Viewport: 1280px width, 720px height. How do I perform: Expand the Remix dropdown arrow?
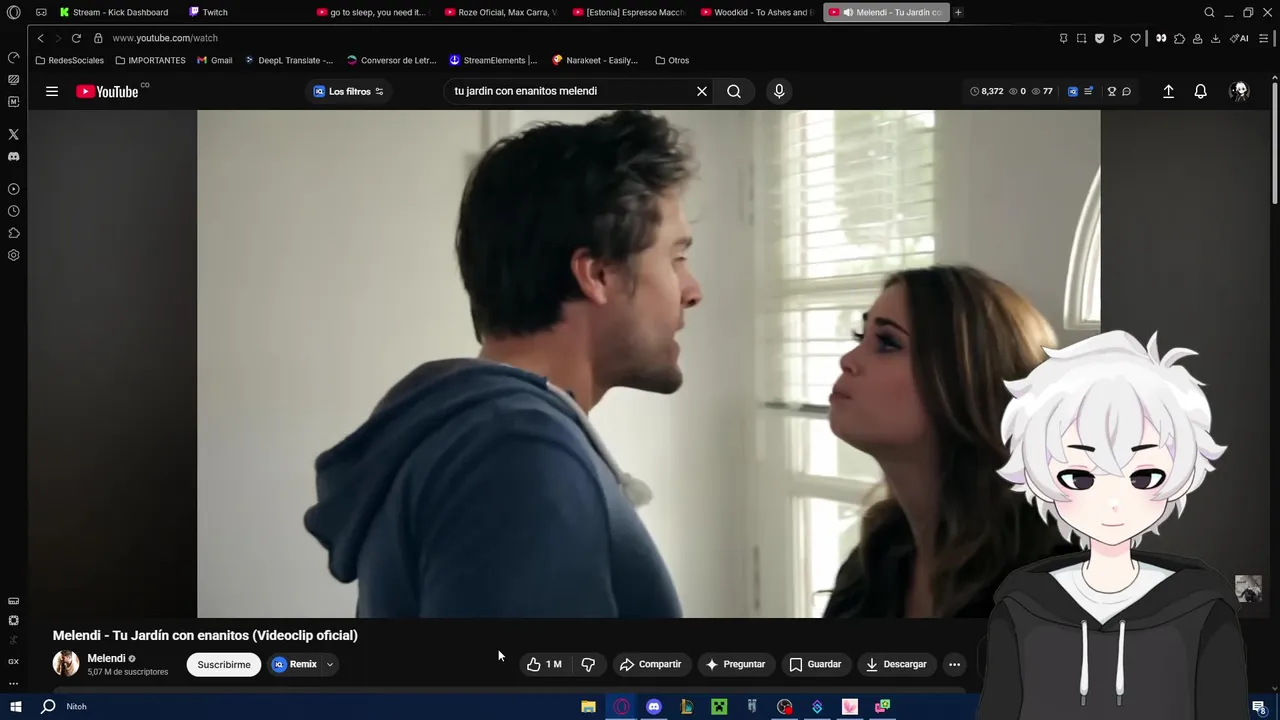point(329,664)
